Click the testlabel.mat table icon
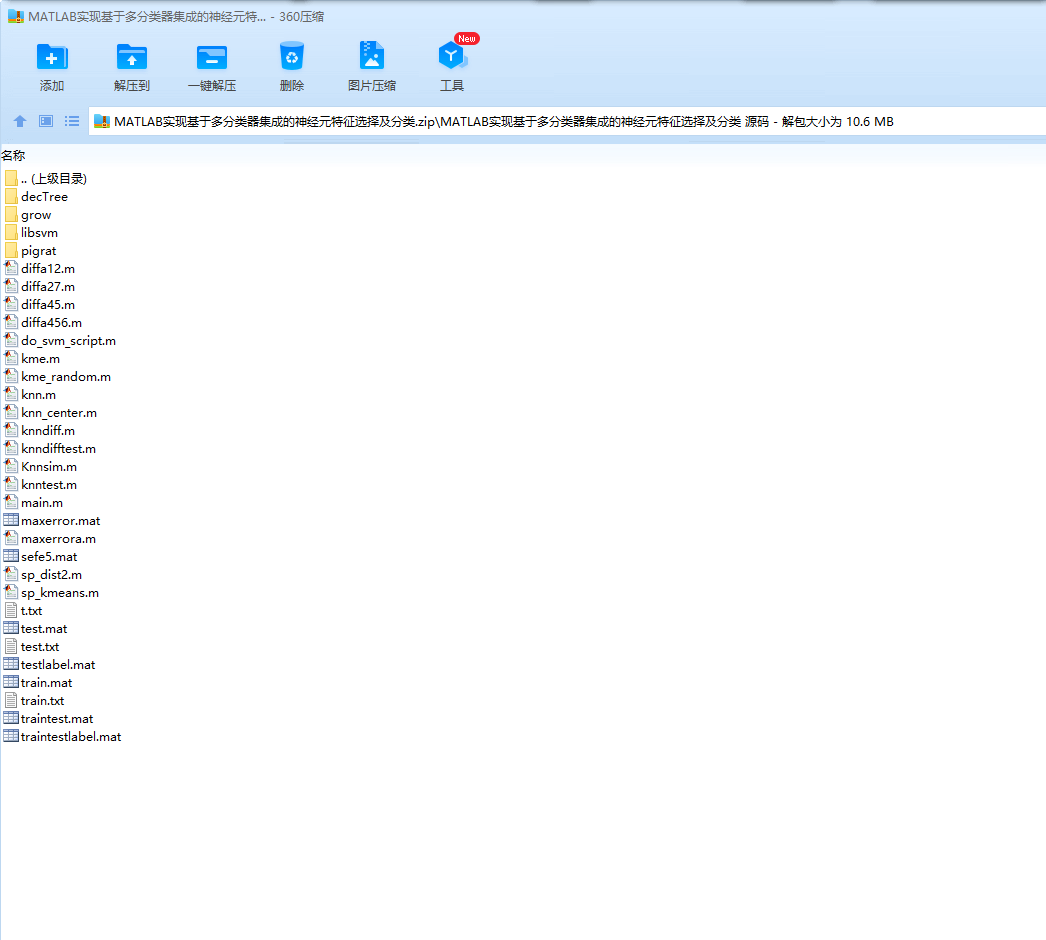The height and width of the screenshot is (940, 1046). point(11,664)
